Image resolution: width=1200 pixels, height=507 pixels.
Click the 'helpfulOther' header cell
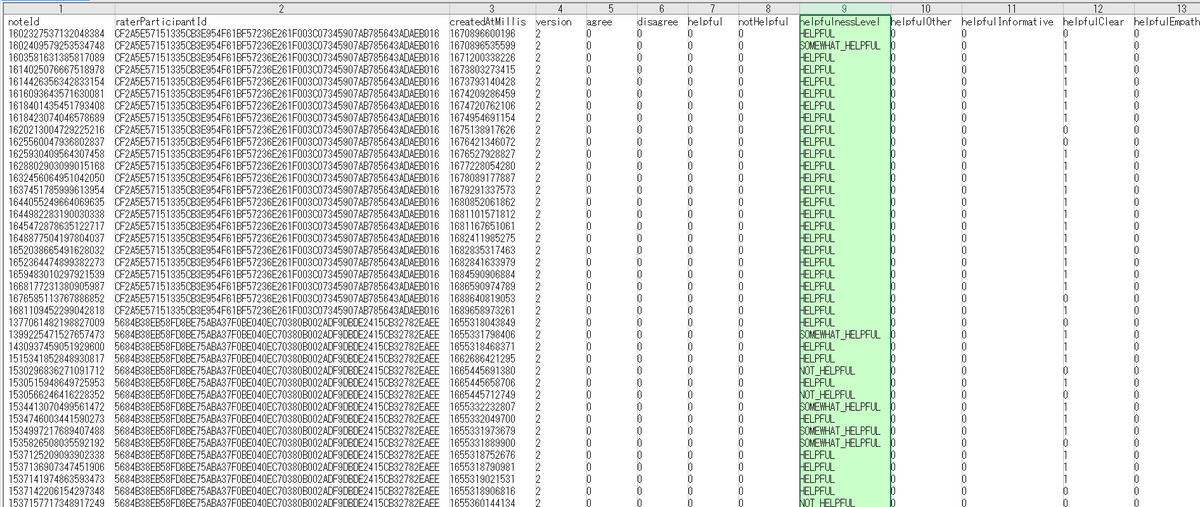pos(924,21)
